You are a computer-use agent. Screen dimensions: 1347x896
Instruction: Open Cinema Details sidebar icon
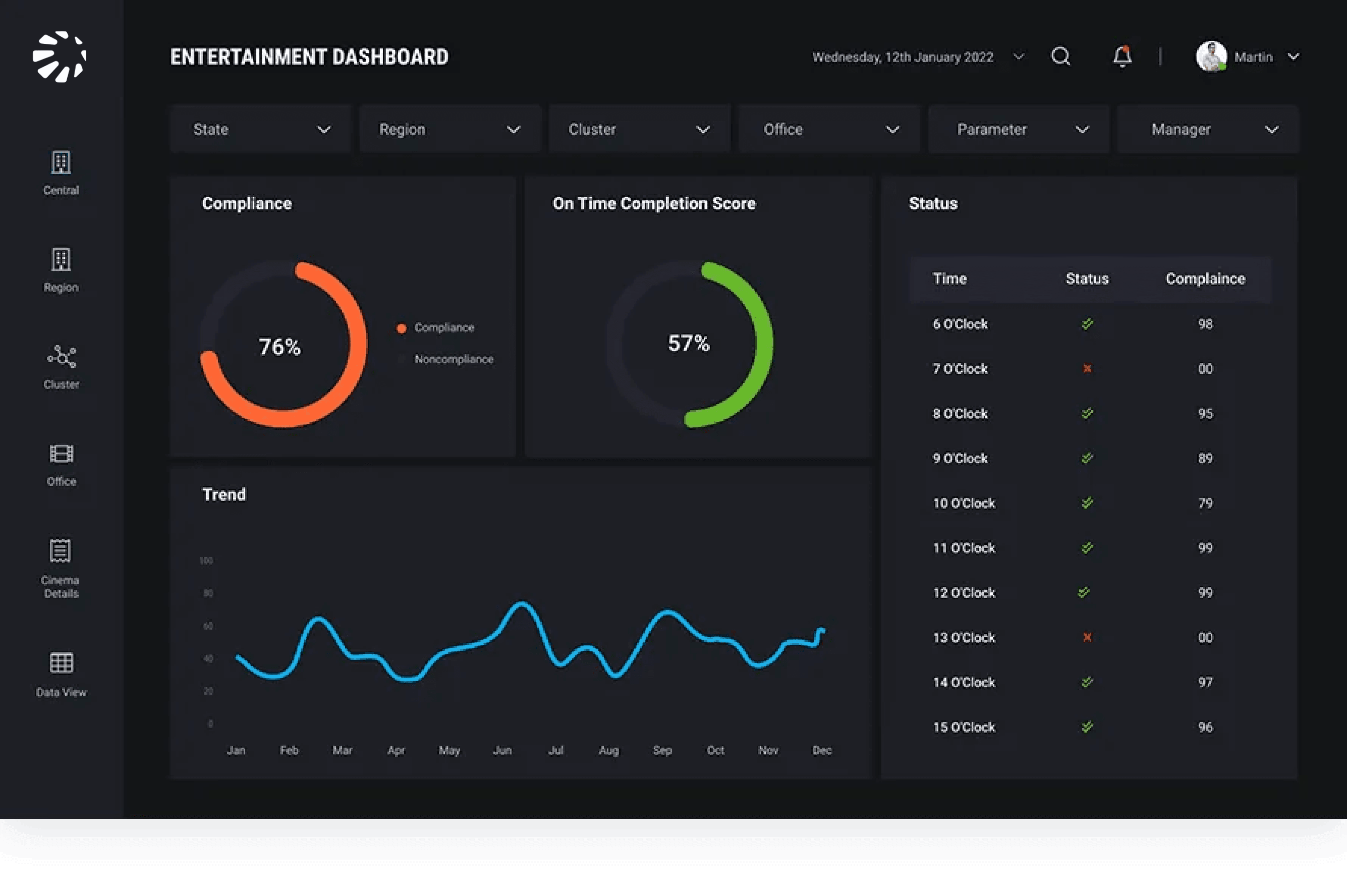61,551
